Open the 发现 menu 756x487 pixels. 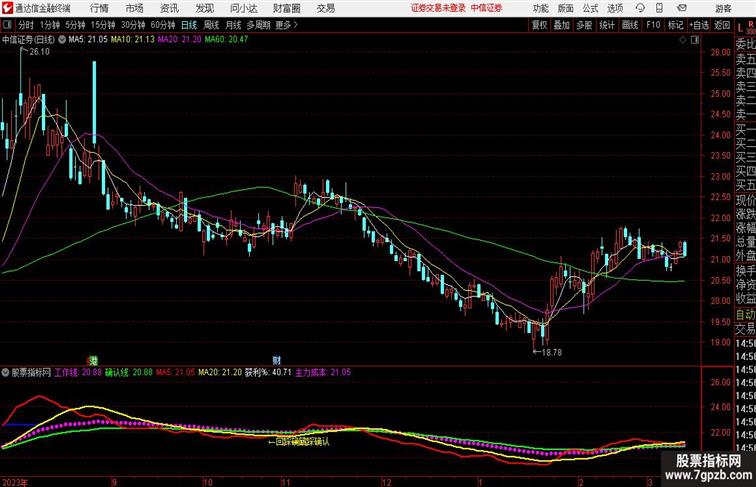tap(204, 8)
